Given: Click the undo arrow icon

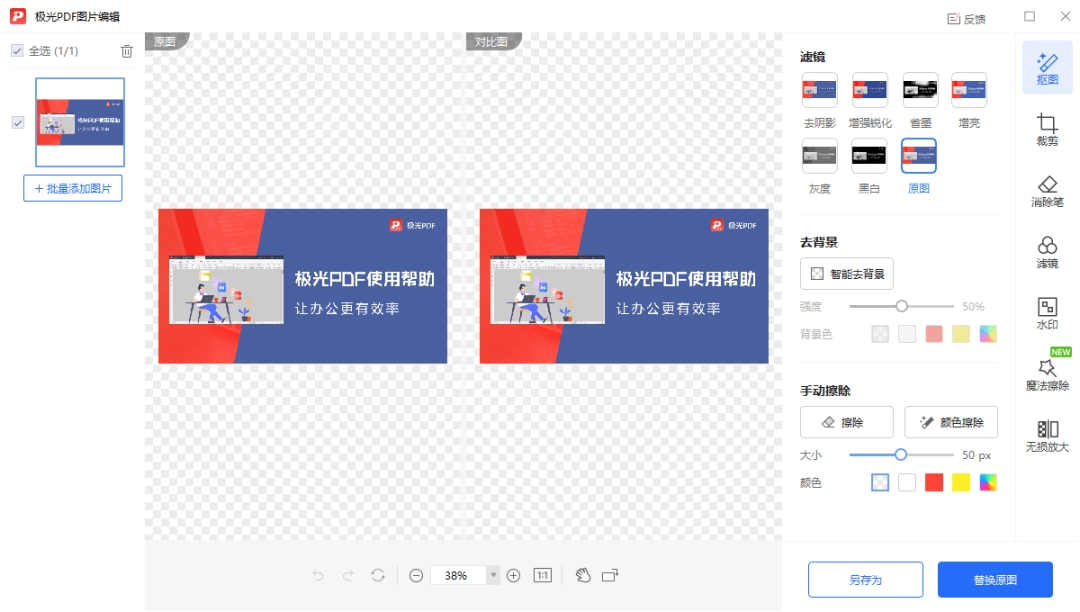Looking at the screenshot, I should (317, 575).
